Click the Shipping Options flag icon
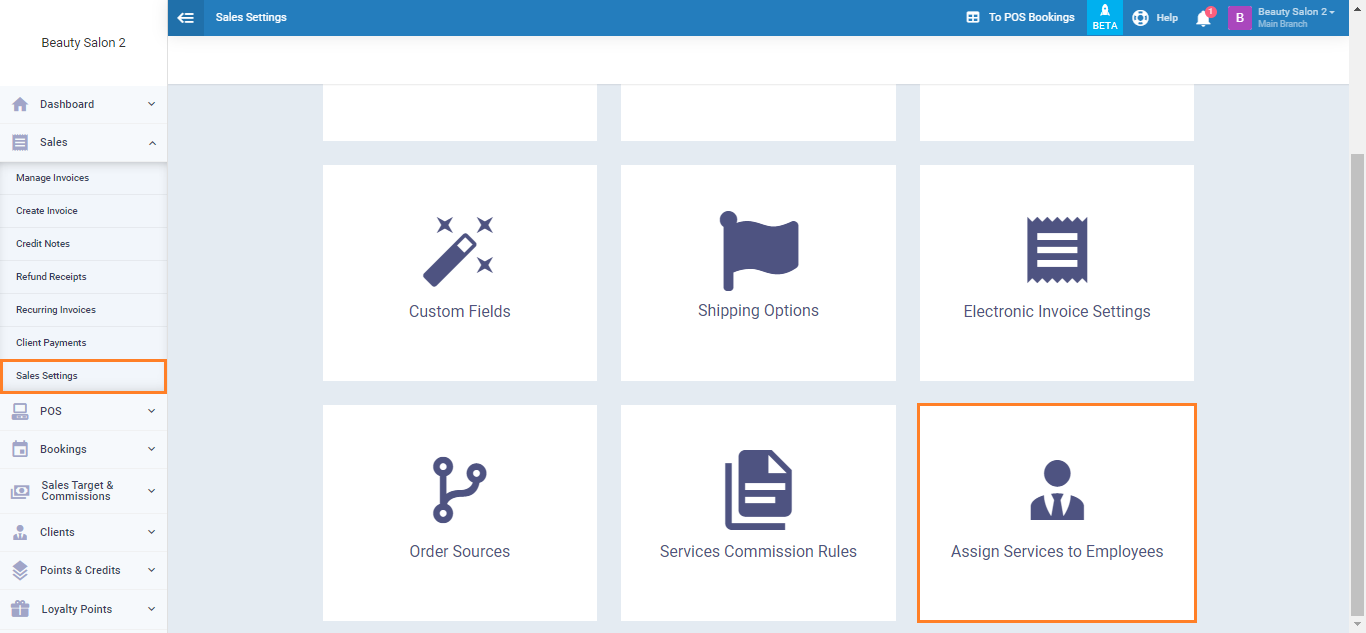The height and width of the screenshot is (633, 1366). click(758, 251)
